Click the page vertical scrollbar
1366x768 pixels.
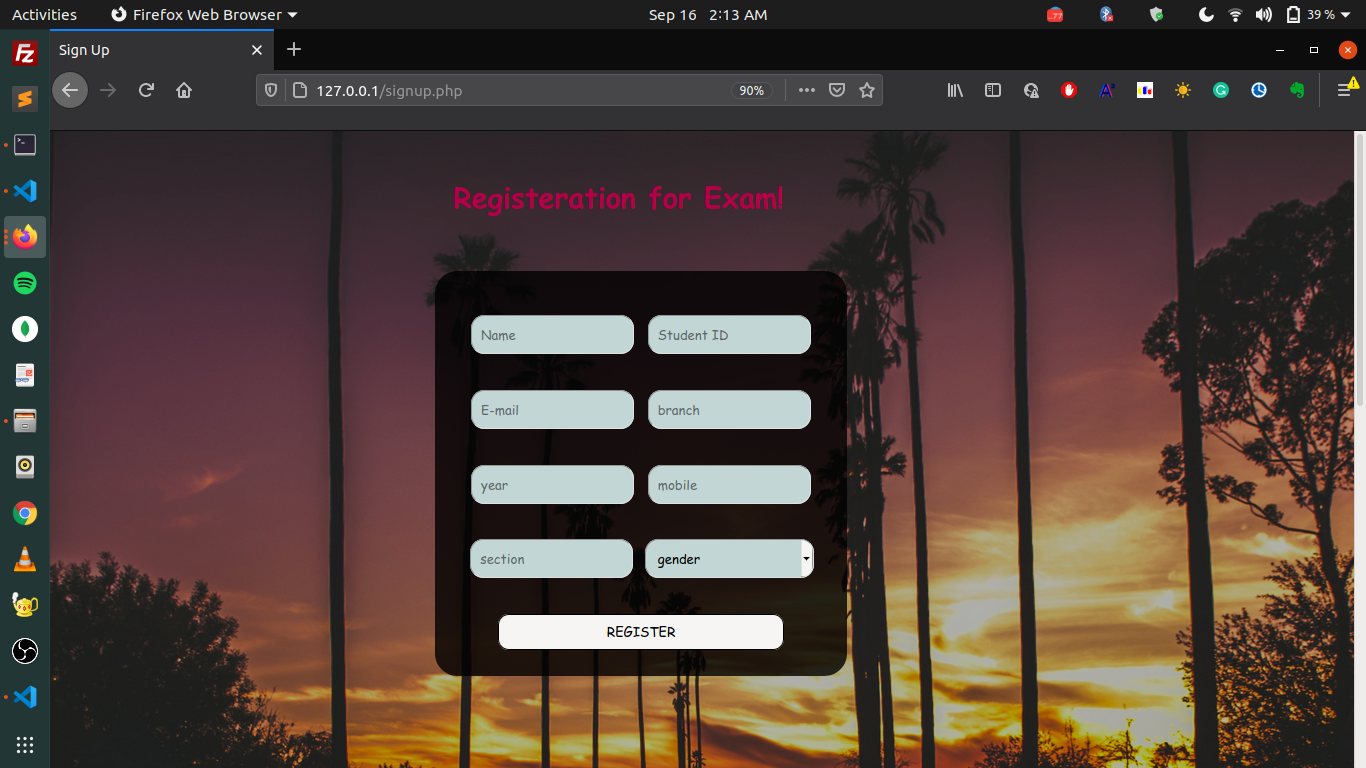pos(1359,270)
